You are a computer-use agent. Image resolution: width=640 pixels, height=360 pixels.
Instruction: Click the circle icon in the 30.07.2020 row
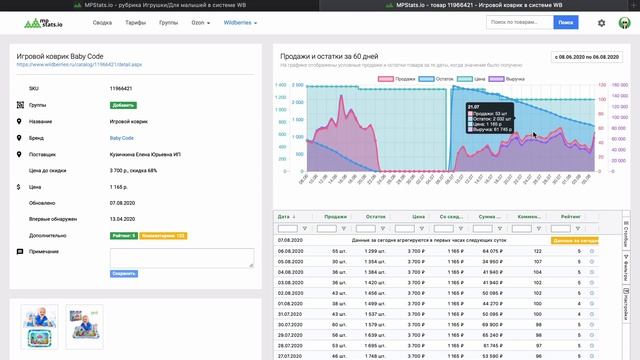pyautogui.click(x=592, y=324)
